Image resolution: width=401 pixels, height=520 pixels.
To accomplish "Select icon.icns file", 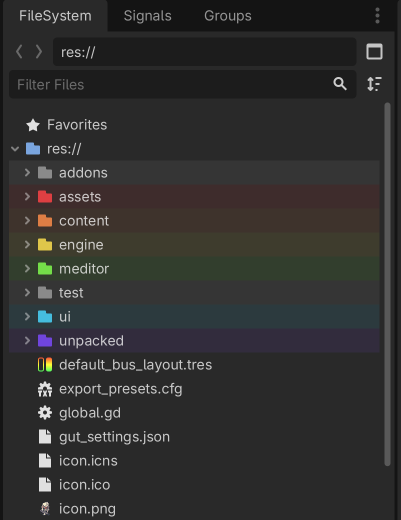I will 88,461.
